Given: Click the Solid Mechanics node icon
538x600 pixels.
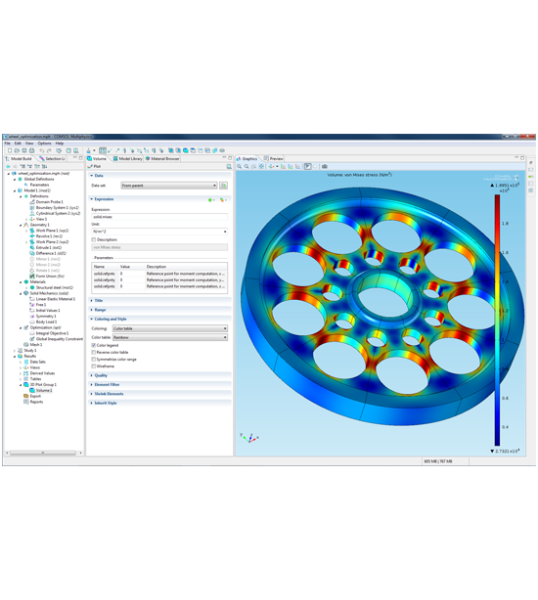Looking at the screenshot, I should click(26, 293).
